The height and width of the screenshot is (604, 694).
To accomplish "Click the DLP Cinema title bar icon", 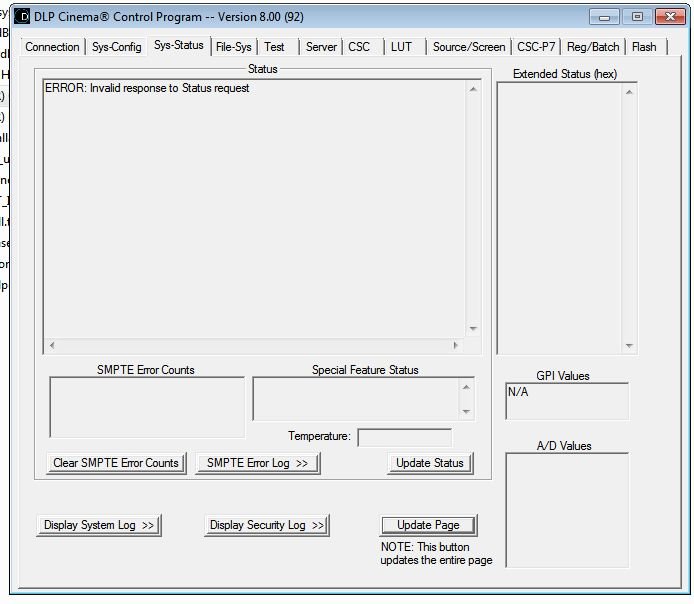I will click(x=22, y=17).
